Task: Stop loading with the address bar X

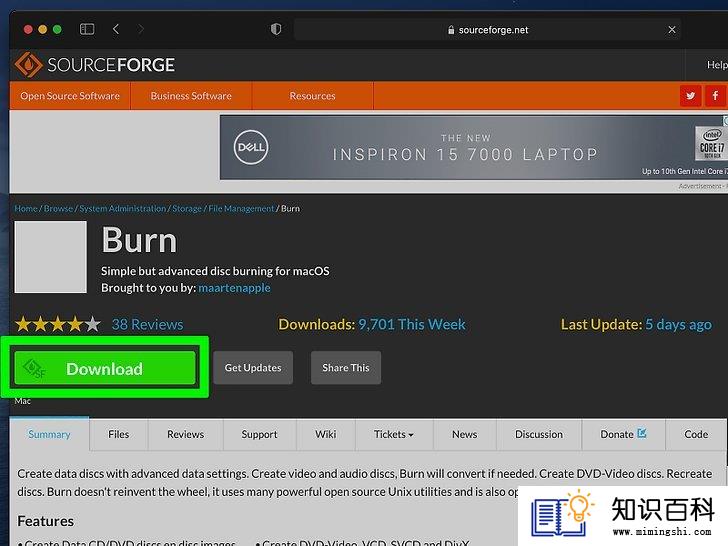Action: click(x=671, y=30)
